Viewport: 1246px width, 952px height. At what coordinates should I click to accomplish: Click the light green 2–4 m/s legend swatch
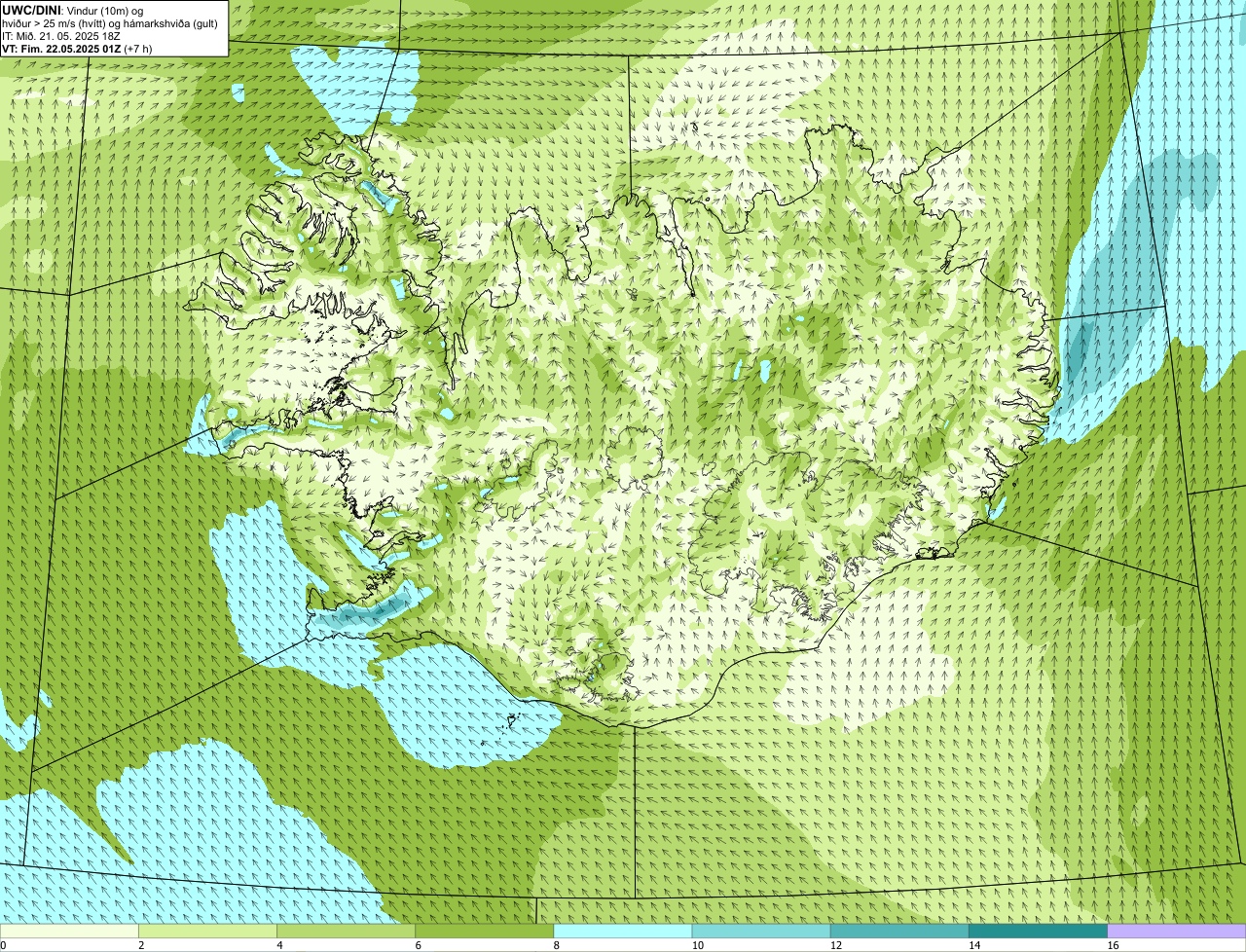click(x=207, y=931)
